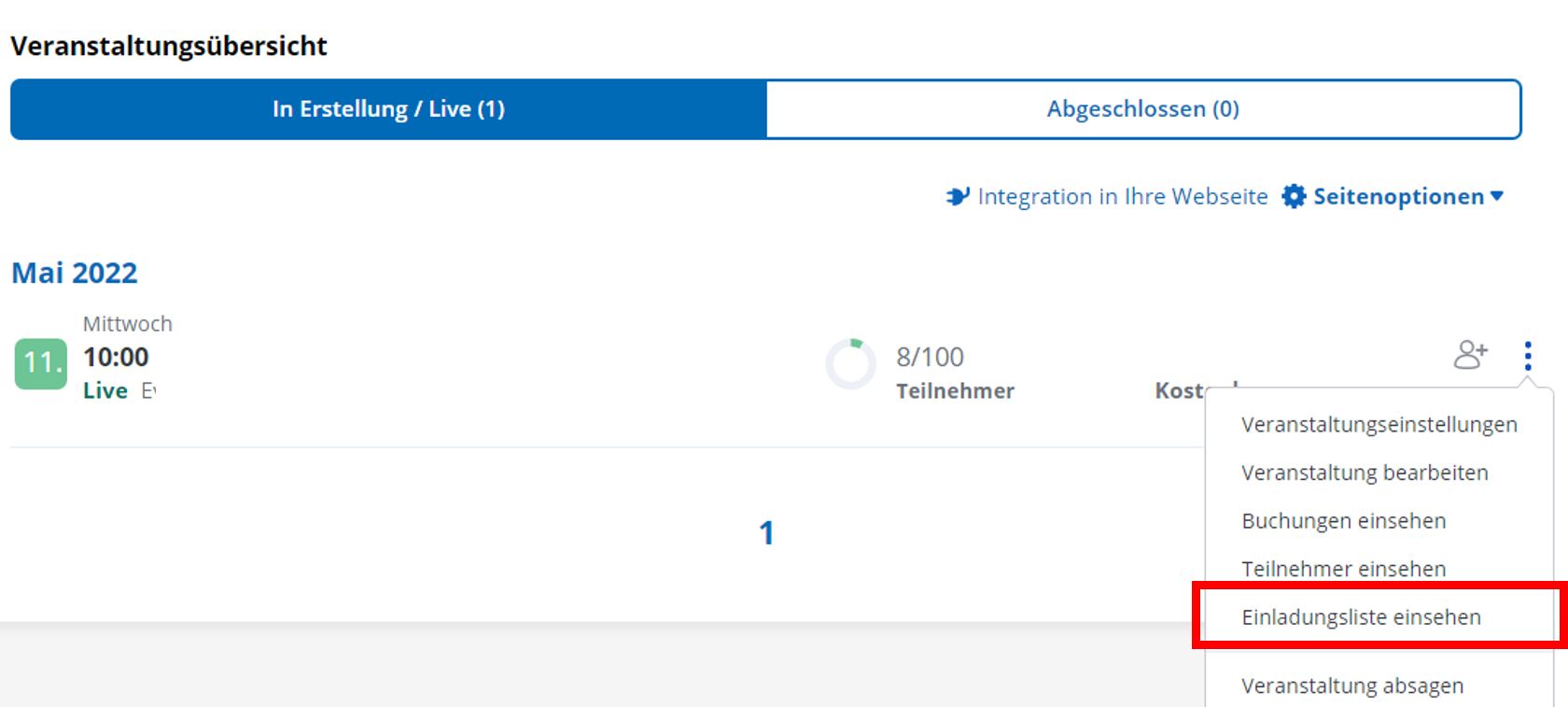1568x707 pixels.
Task: Go to pagination page 1
Action: [x=766, y=532]
